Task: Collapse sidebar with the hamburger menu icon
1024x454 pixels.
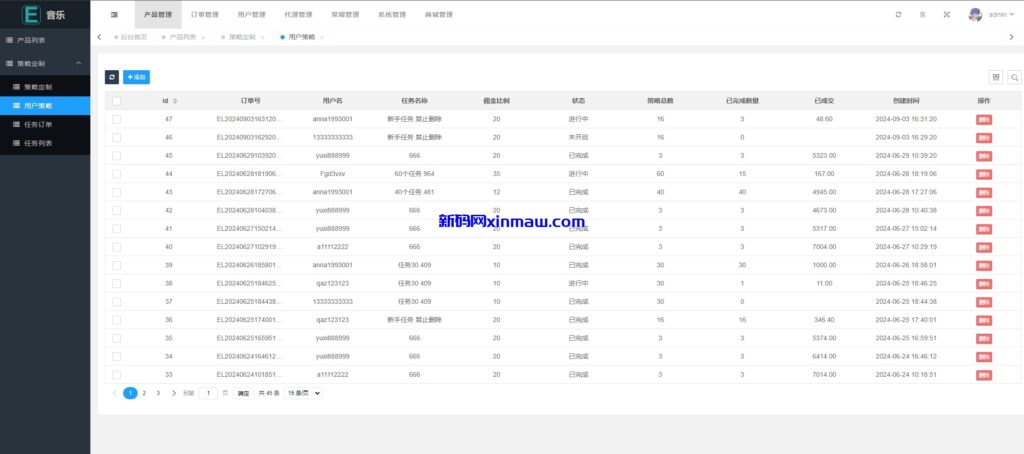Action: (114, 15)
